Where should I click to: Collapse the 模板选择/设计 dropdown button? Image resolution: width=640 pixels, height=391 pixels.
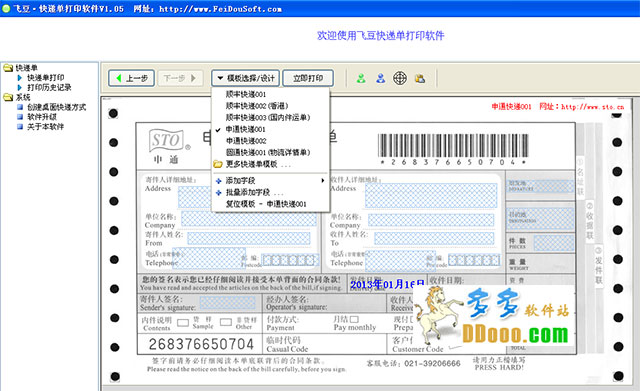click(x=245, y=78)
